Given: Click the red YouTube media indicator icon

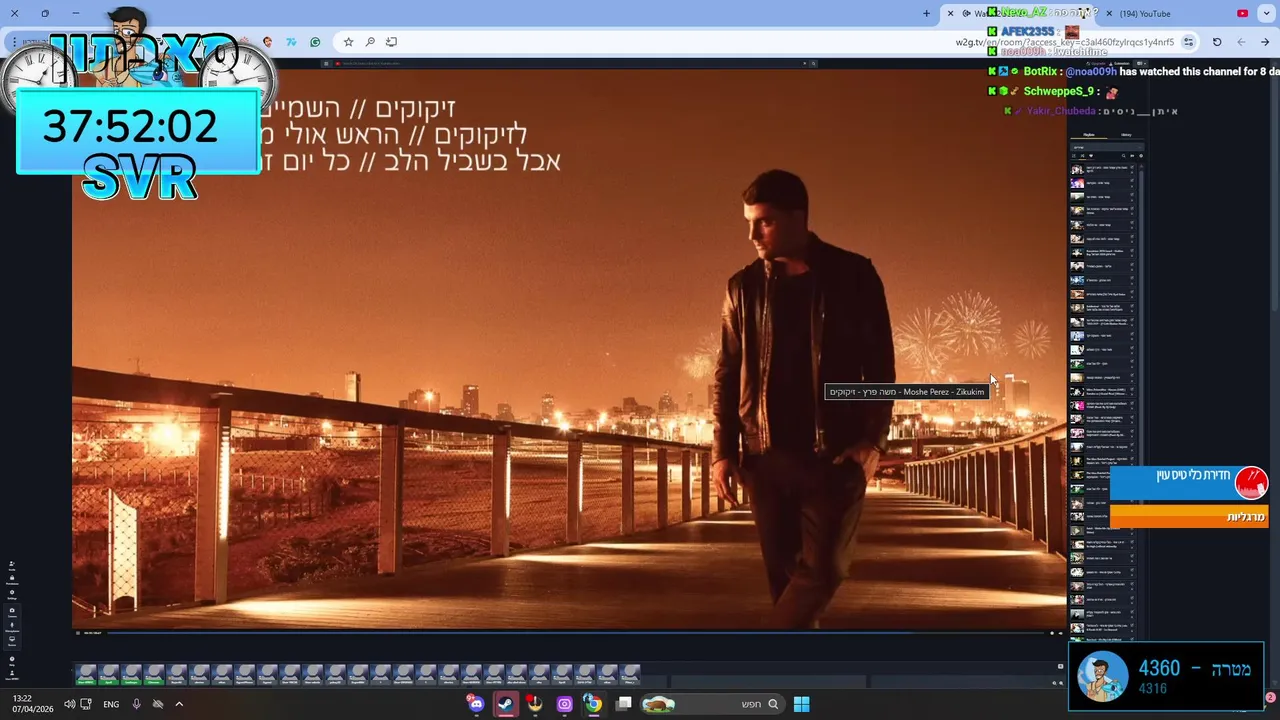Looking at the screenshot, I should coord(1242,13).
